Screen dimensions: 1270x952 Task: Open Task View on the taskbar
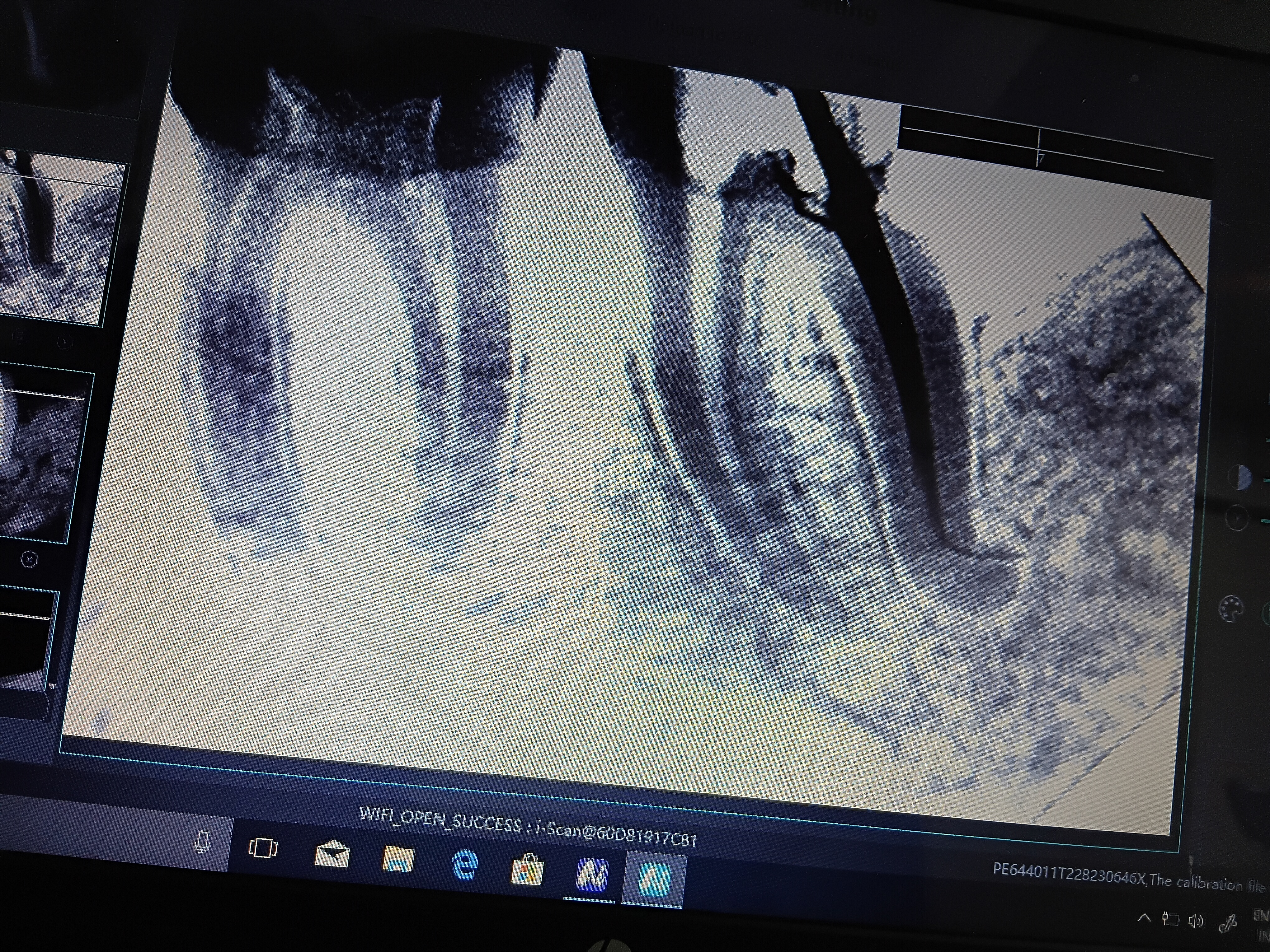pos(263,848)
